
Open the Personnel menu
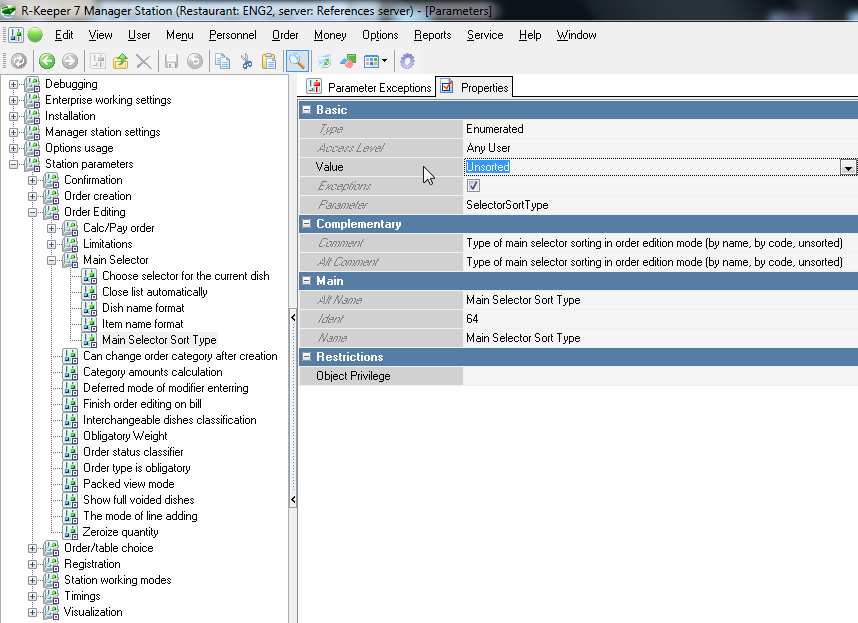click(x=233, y=35)
